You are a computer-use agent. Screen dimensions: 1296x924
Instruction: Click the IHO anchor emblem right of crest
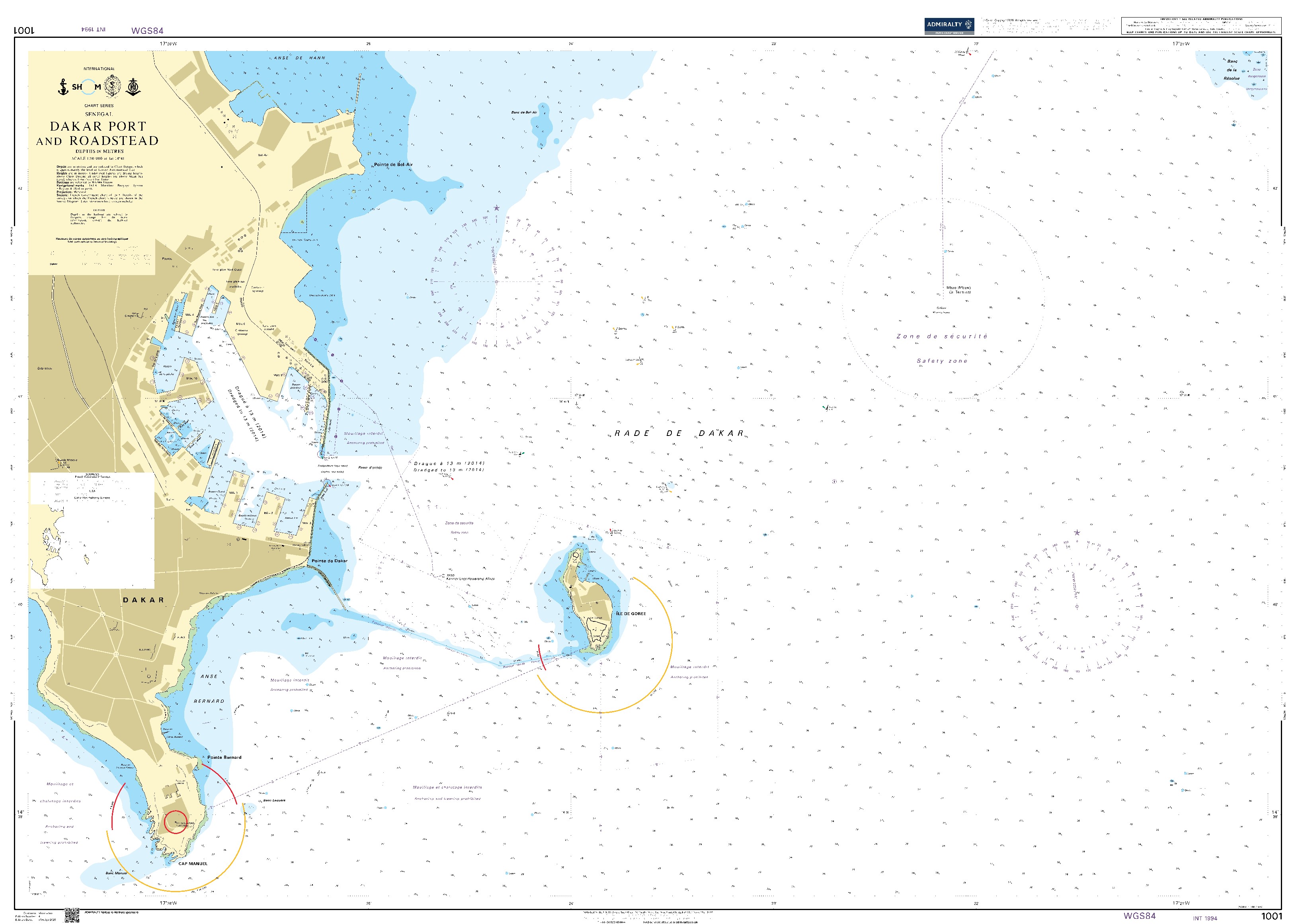click(x=134, y=86)
